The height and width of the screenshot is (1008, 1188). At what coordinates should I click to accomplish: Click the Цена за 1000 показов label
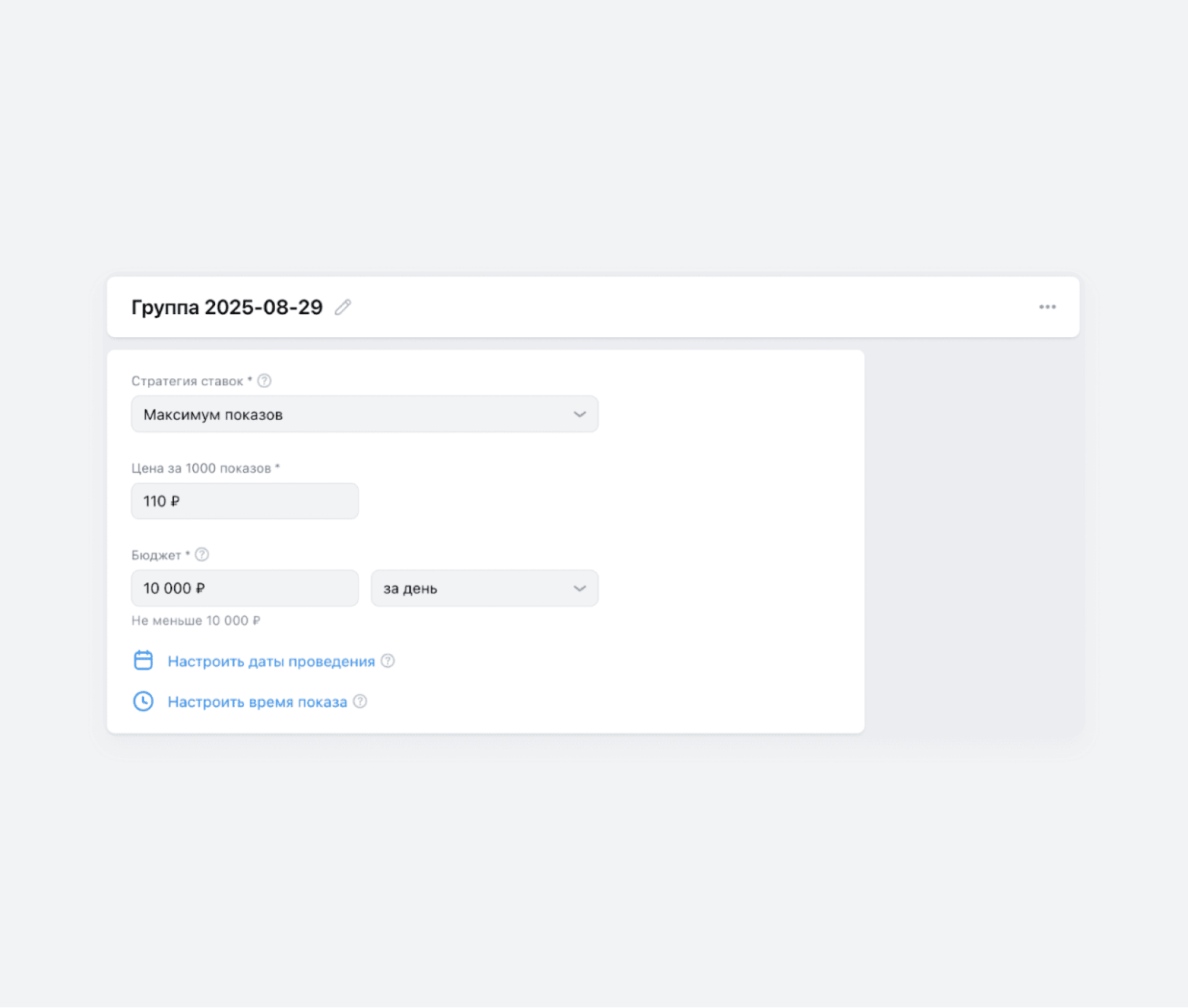201,468
